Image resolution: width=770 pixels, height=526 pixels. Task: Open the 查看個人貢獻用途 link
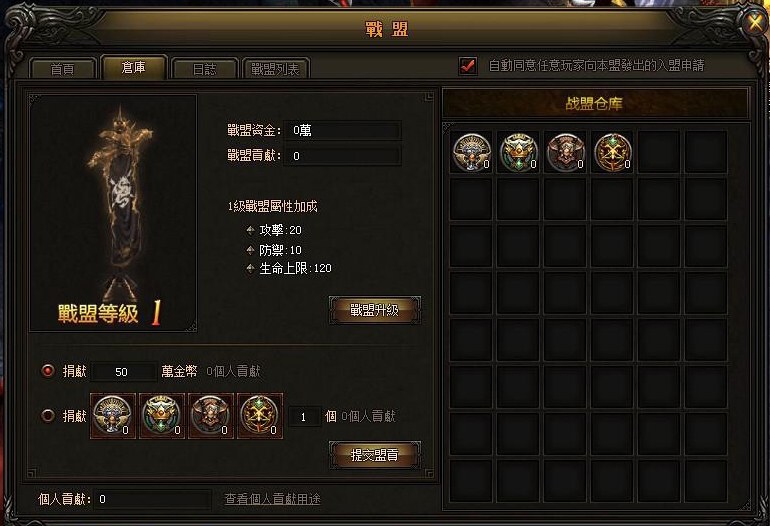click(272, 499)
